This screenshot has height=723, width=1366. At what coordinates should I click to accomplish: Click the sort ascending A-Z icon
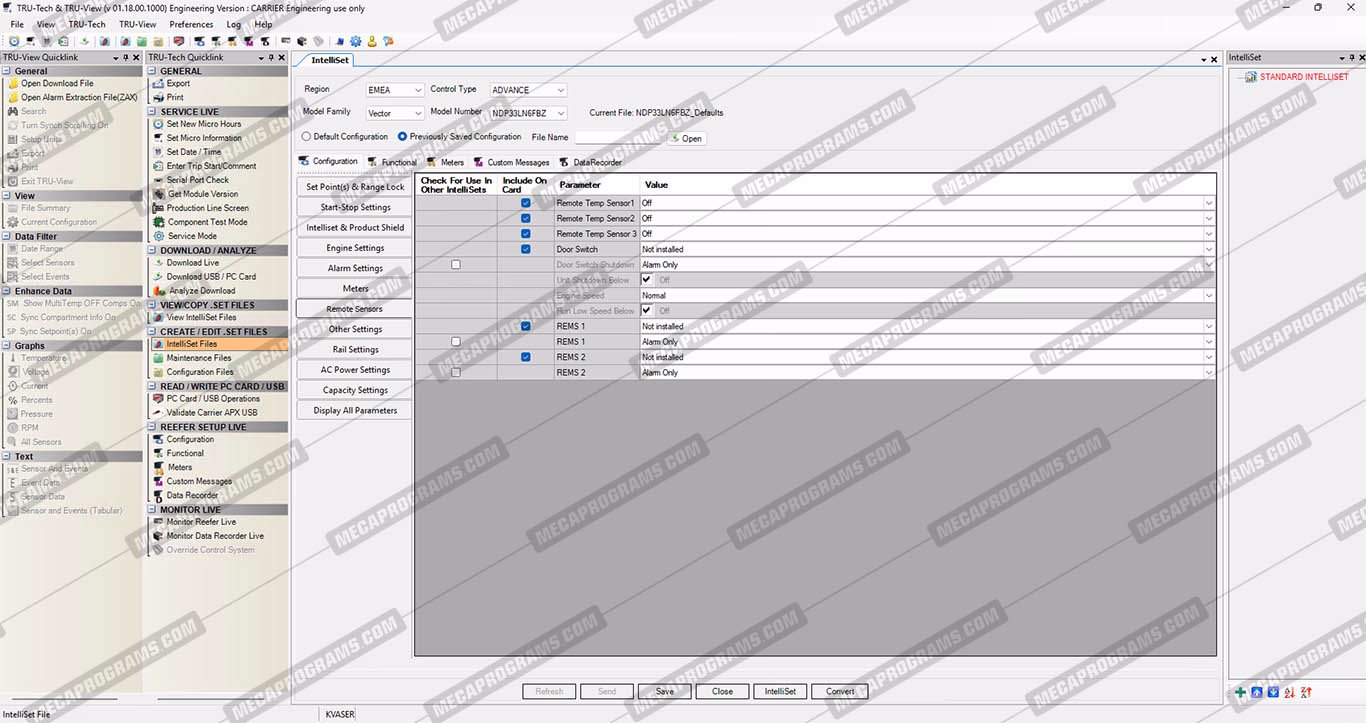[x=1290, y=692]
